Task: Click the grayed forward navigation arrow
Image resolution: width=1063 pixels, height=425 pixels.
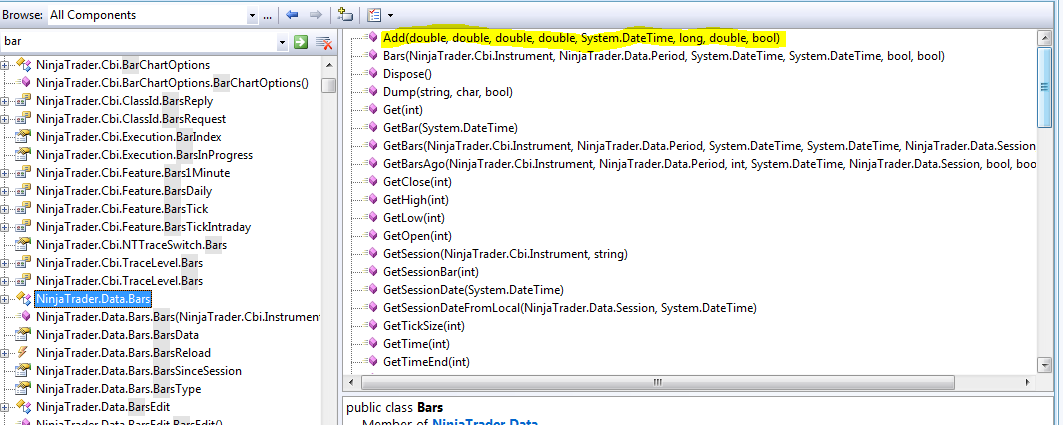Action: click(x=315, y=14)
